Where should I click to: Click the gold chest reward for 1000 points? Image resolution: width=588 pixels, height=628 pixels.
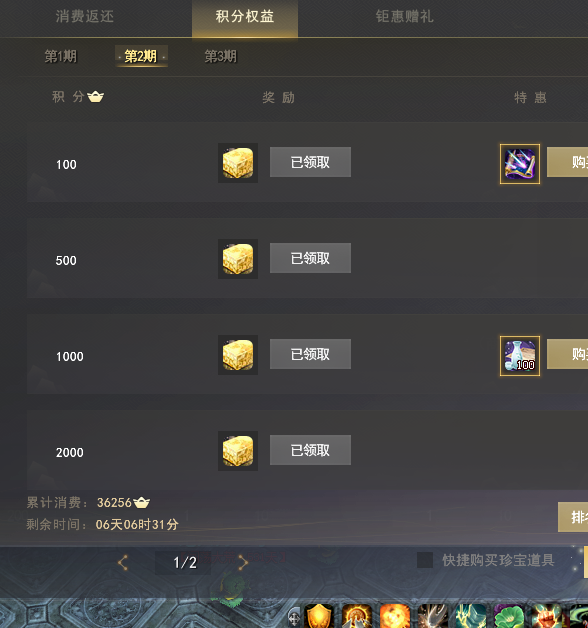coord(238,355)
